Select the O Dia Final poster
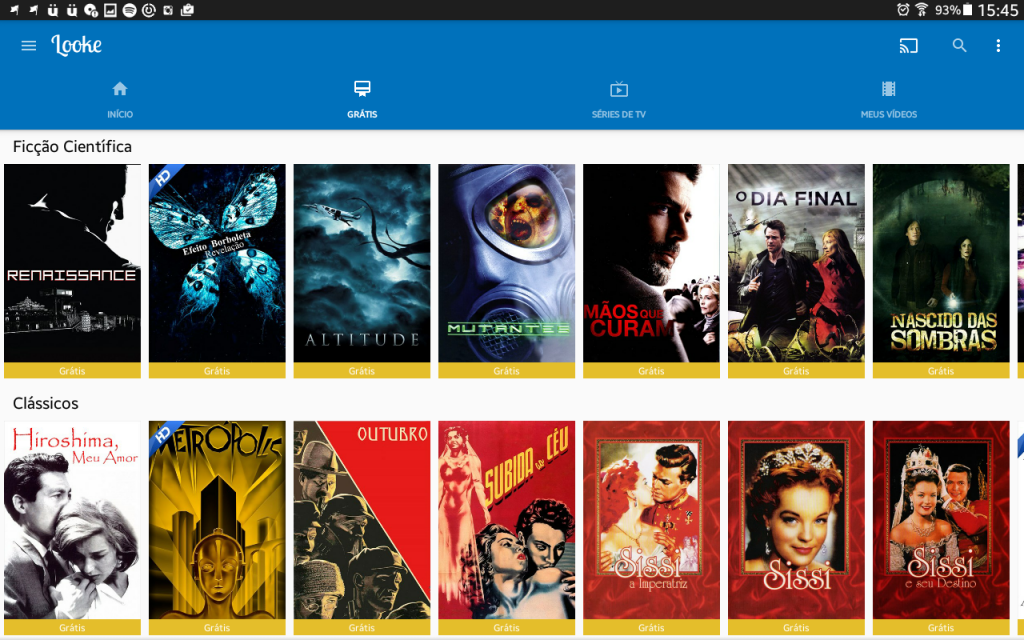The width and height of the screenshot is (1024, 640). tap(796, 263)
